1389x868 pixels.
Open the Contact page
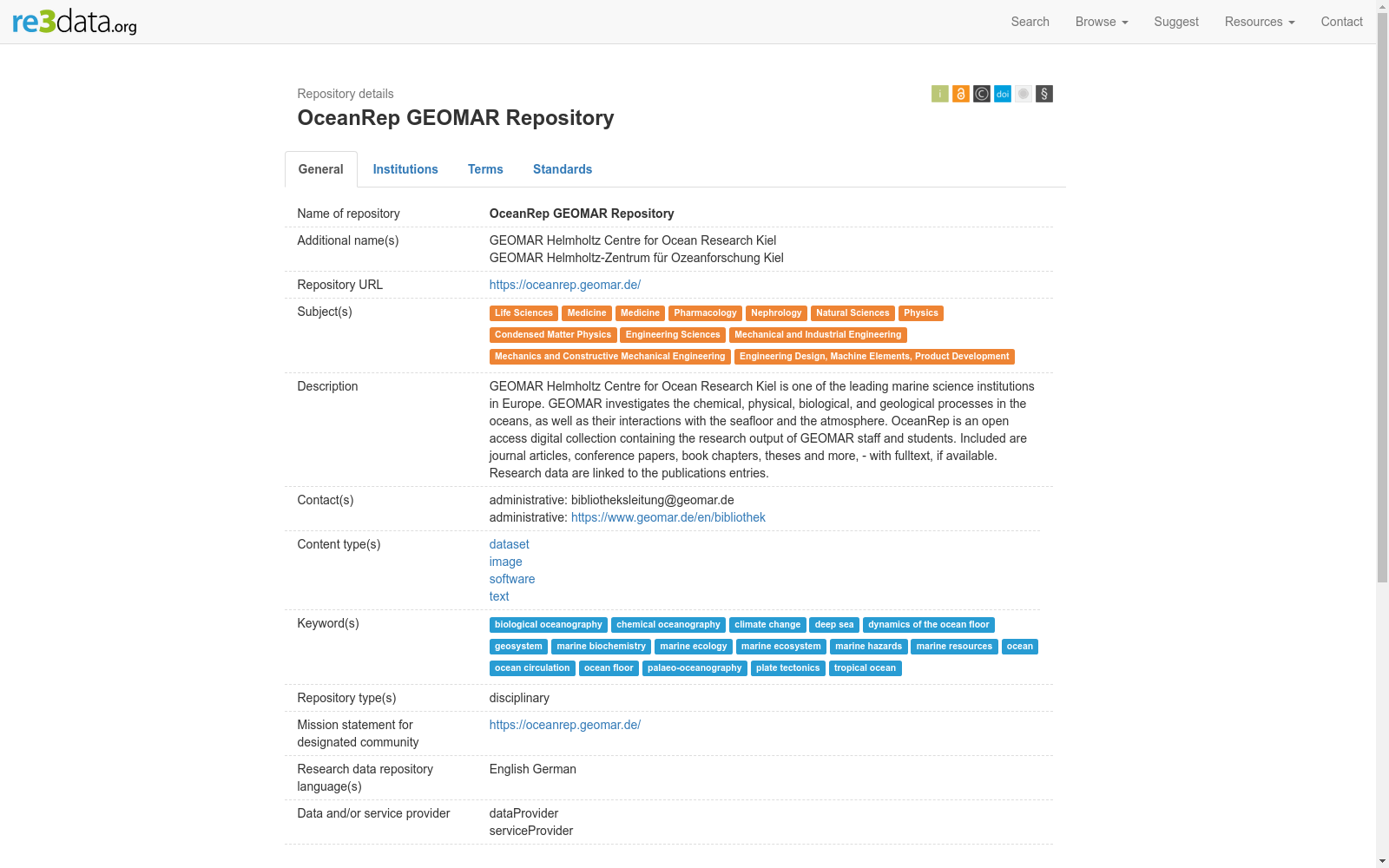(x=1342, y=22)
